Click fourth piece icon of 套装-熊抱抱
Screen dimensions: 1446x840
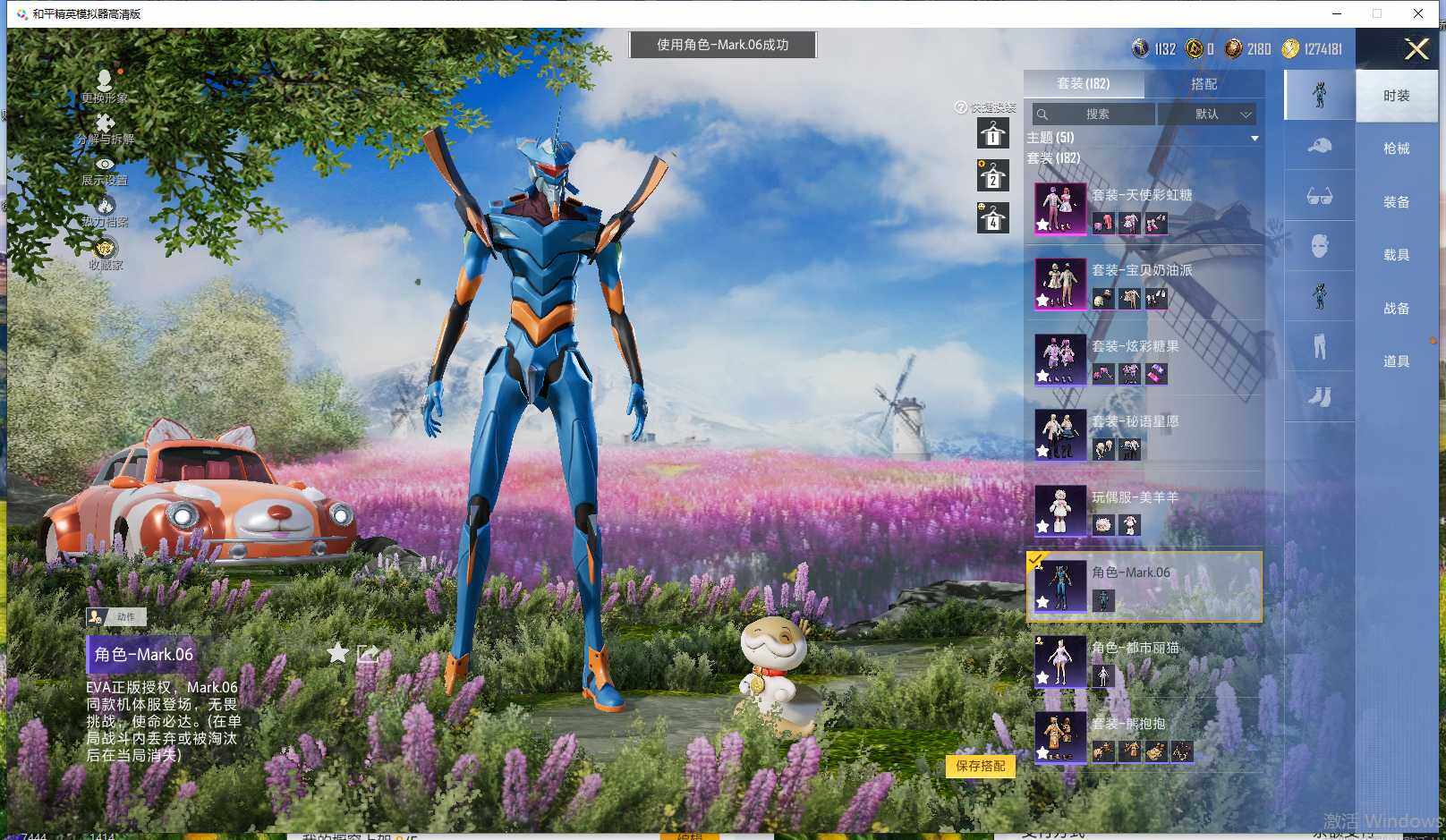1182,751
